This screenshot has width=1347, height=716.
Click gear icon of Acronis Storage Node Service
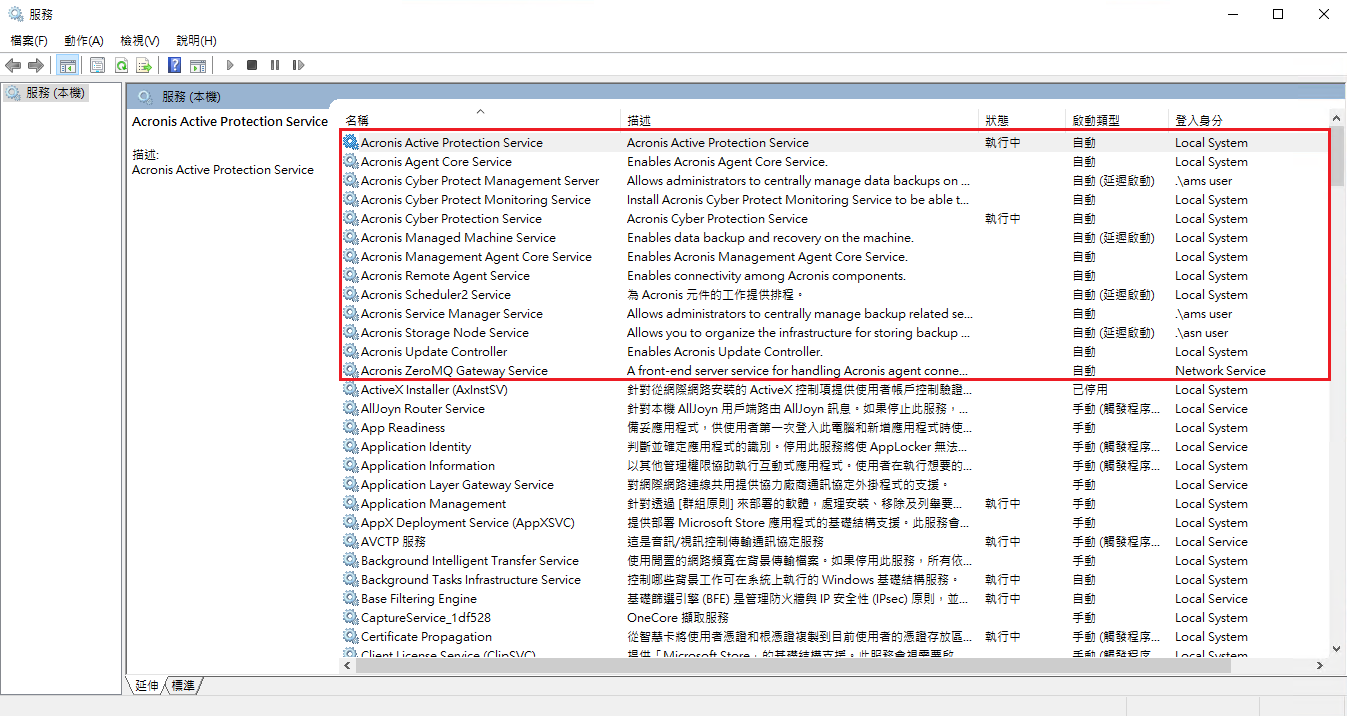351,333
